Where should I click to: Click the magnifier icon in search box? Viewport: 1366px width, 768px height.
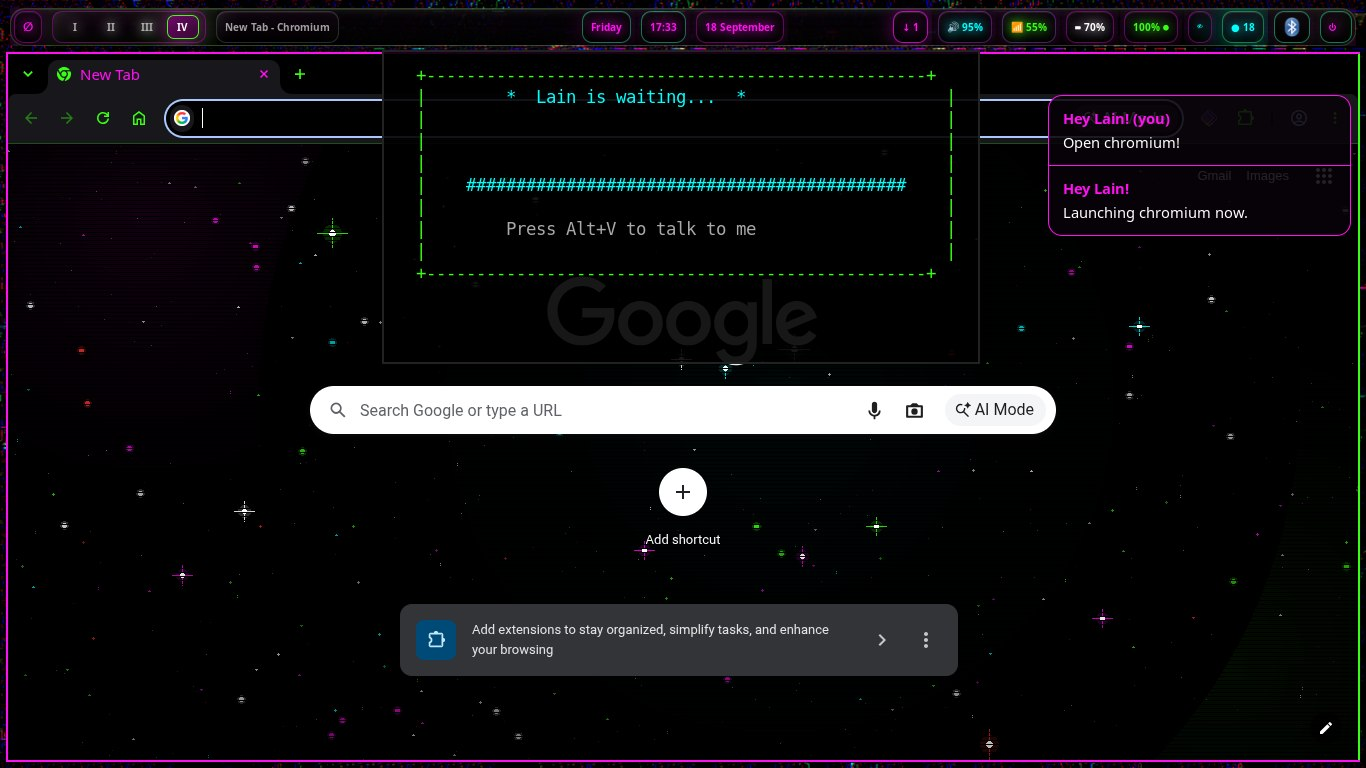coord(338,410)
